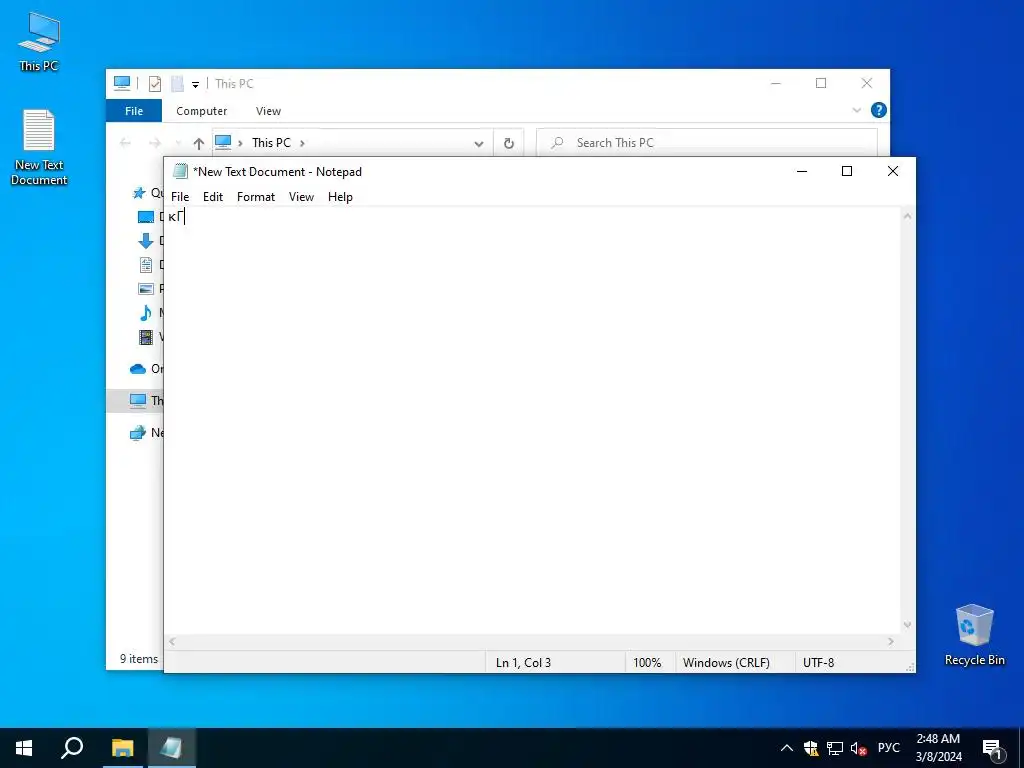Open the network tray icon
This screenshot has height=768, width=1024.
[x=835, y=748]
